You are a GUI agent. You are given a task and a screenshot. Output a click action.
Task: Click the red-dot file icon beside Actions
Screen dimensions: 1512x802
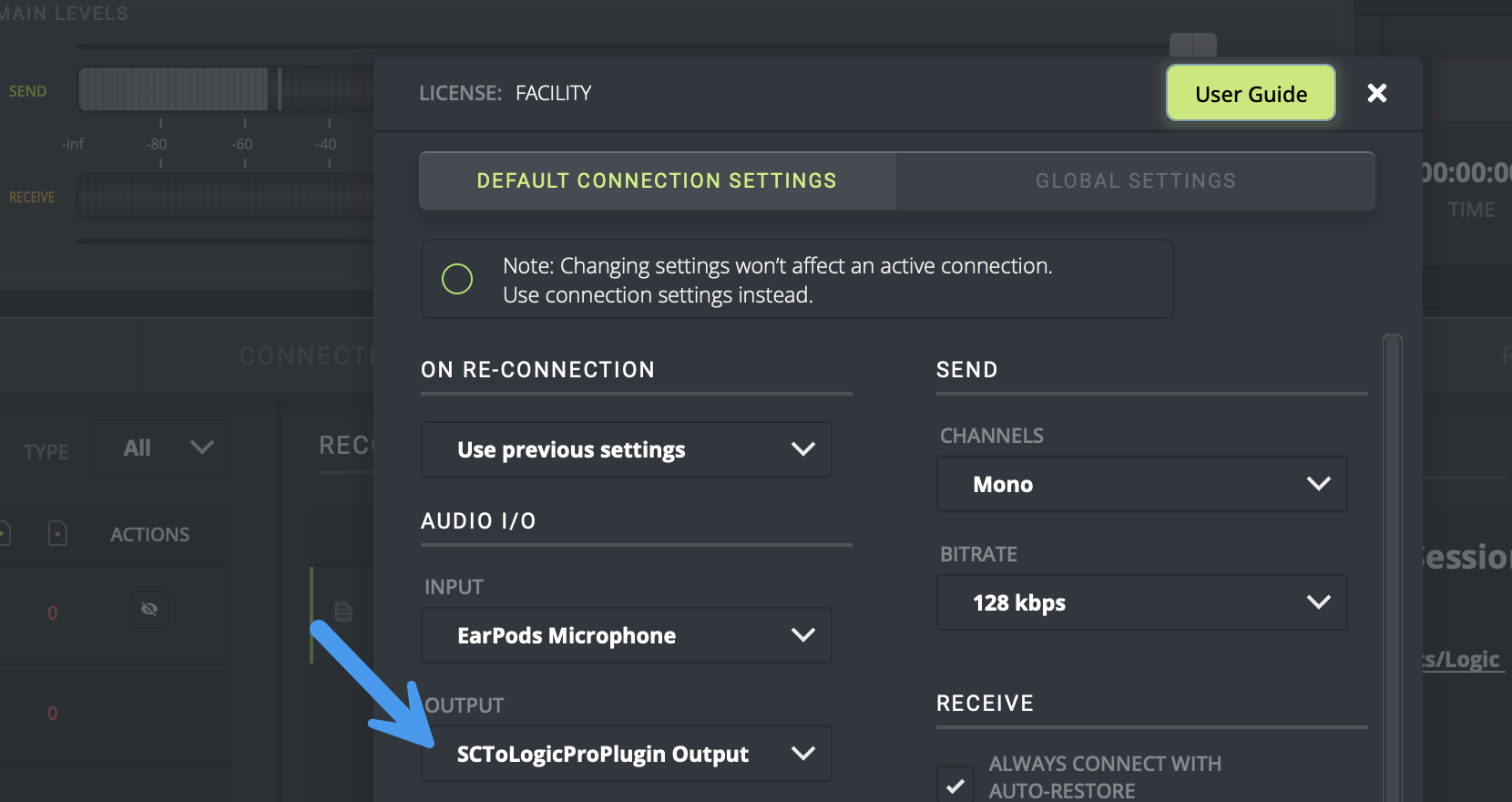pyautogui.click(x=57, y=533)
